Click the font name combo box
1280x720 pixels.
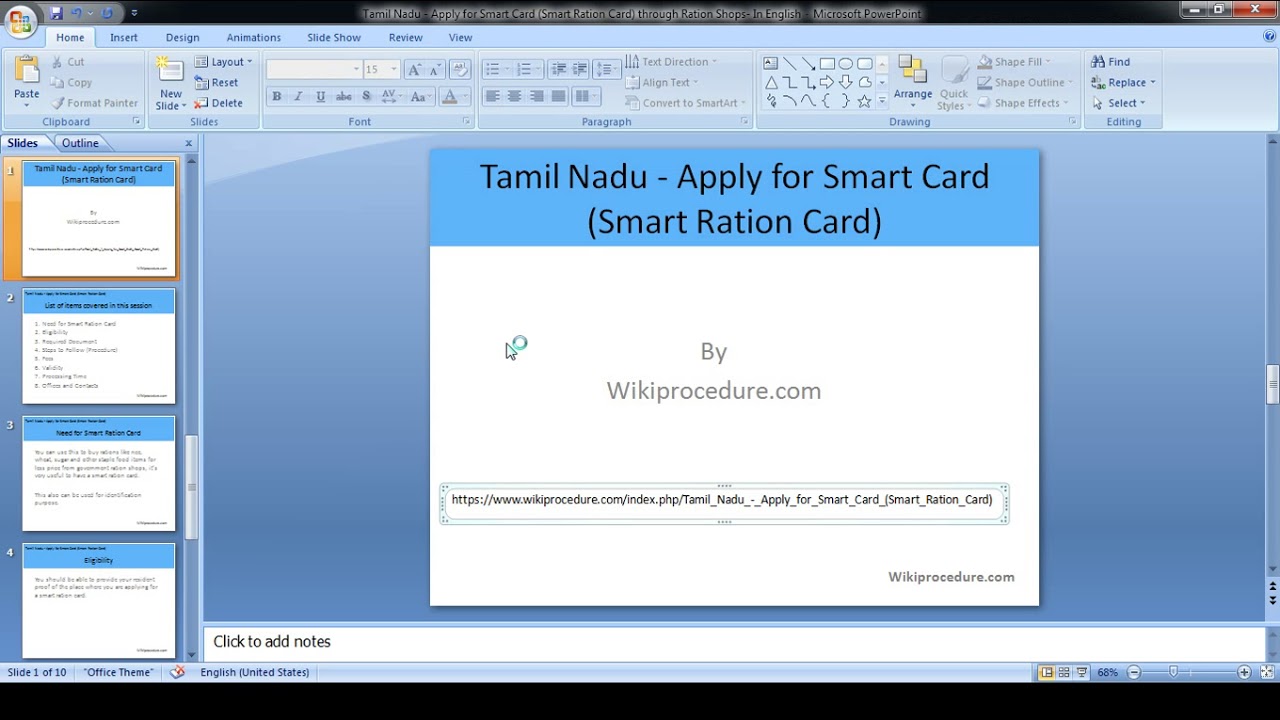[x=313, y=69]
